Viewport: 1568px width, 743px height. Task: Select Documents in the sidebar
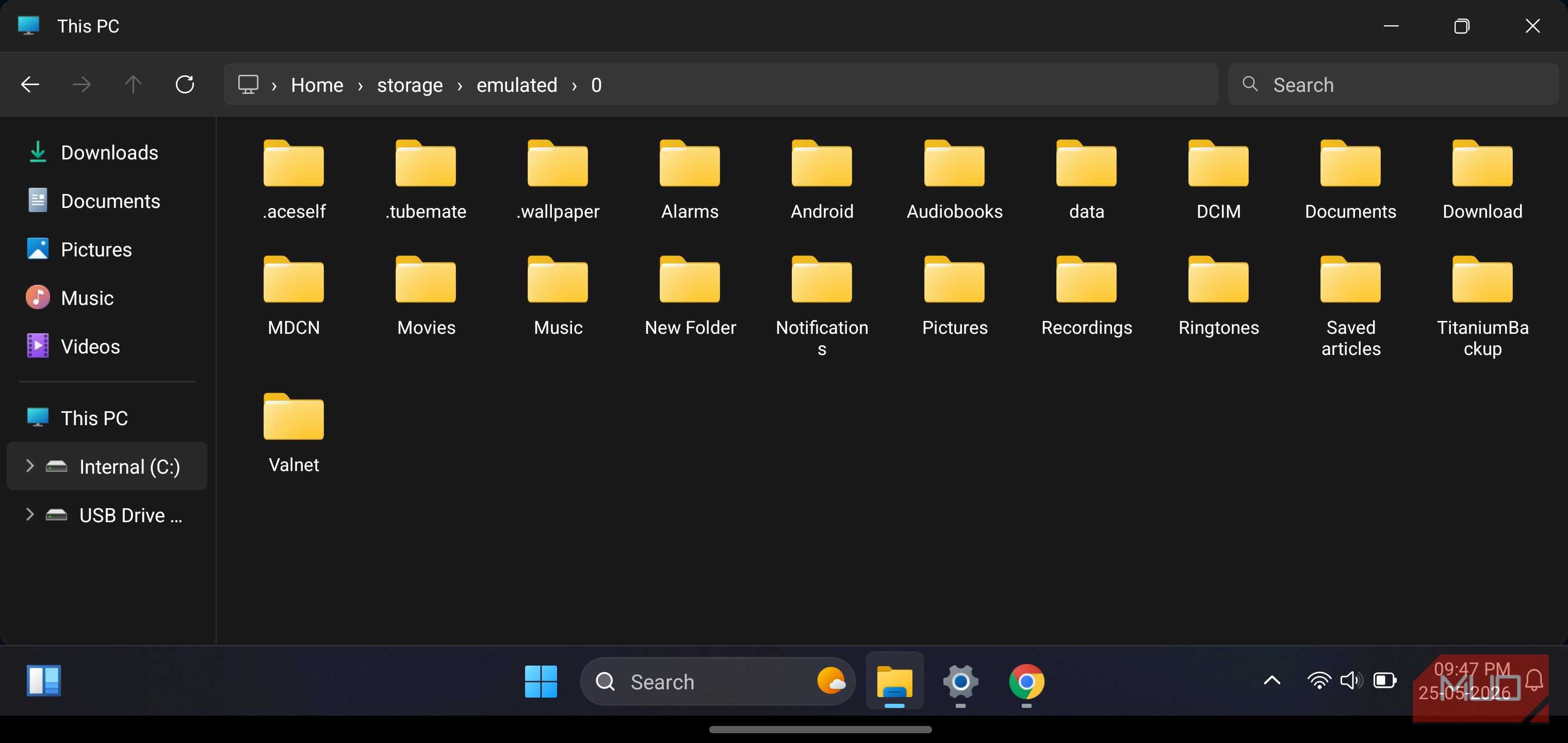click(107, 201)
